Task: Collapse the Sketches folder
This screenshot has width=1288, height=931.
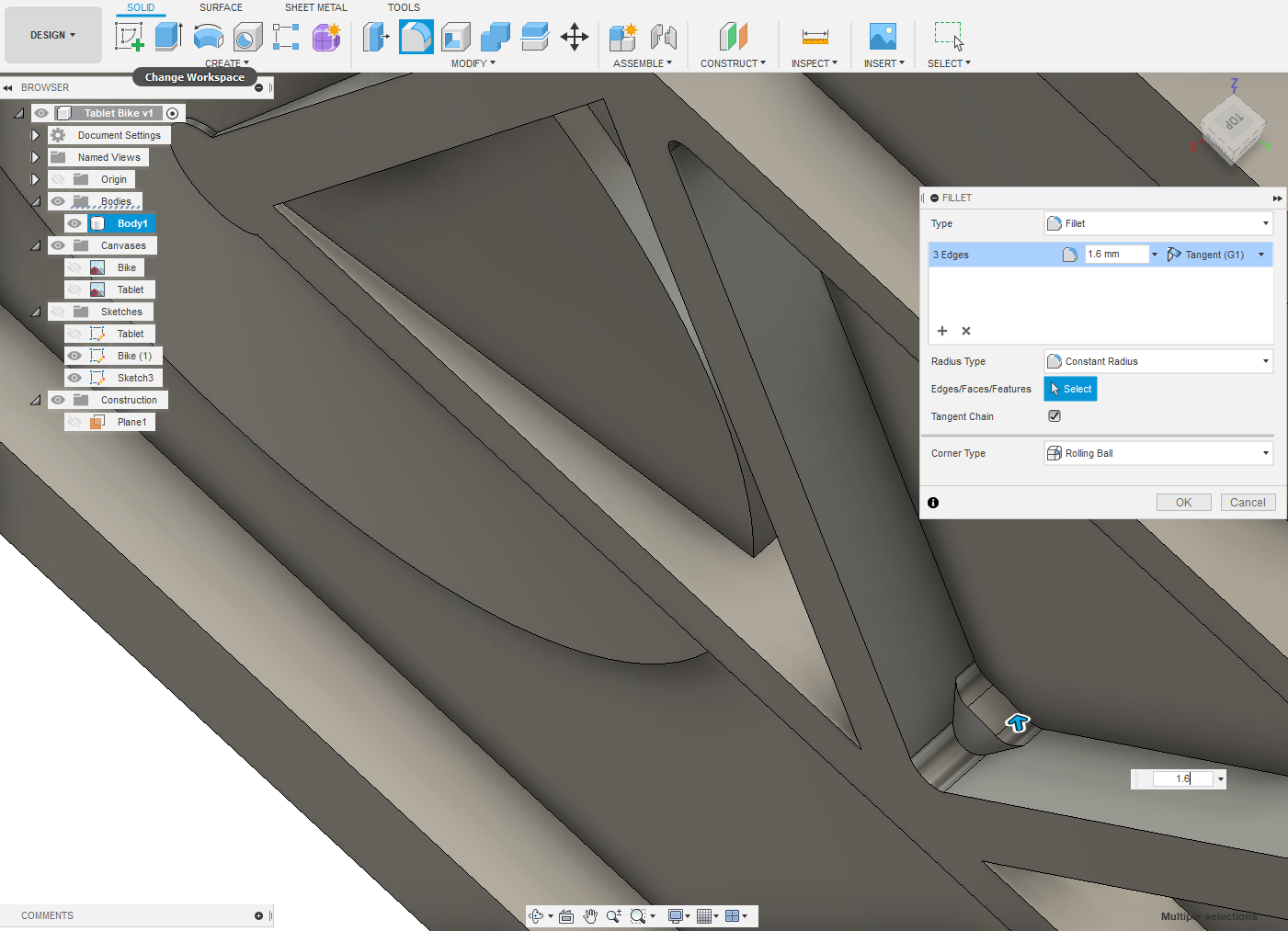Action: pos(35,312)
